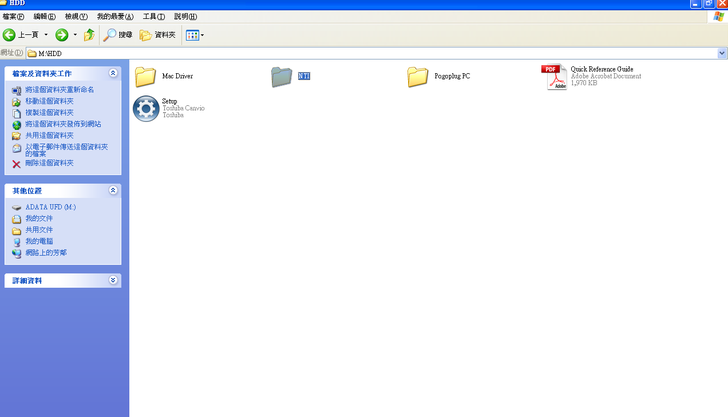
Task: Click the 我的電腦 computer icon
Action: pyautogui.click(x=16, y=242)
